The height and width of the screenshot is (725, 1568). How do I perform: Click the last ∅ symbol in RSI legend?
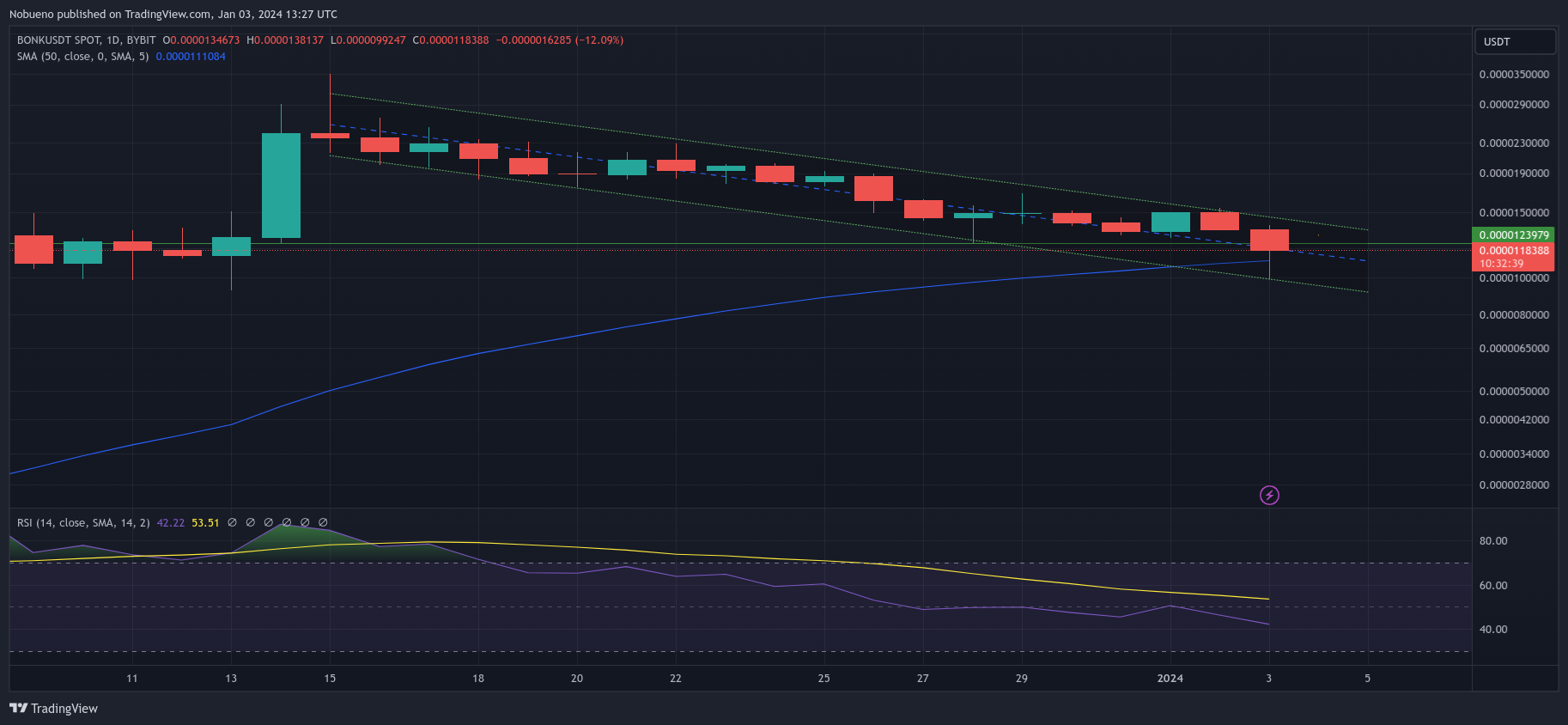point(323,522)
